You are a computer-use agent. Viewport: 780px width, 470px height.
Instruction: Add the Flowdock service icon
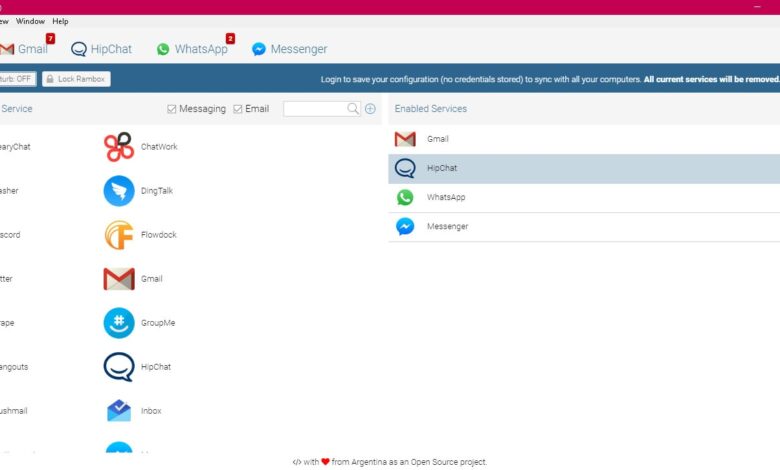pyautogui.click(x=119, y=235)
